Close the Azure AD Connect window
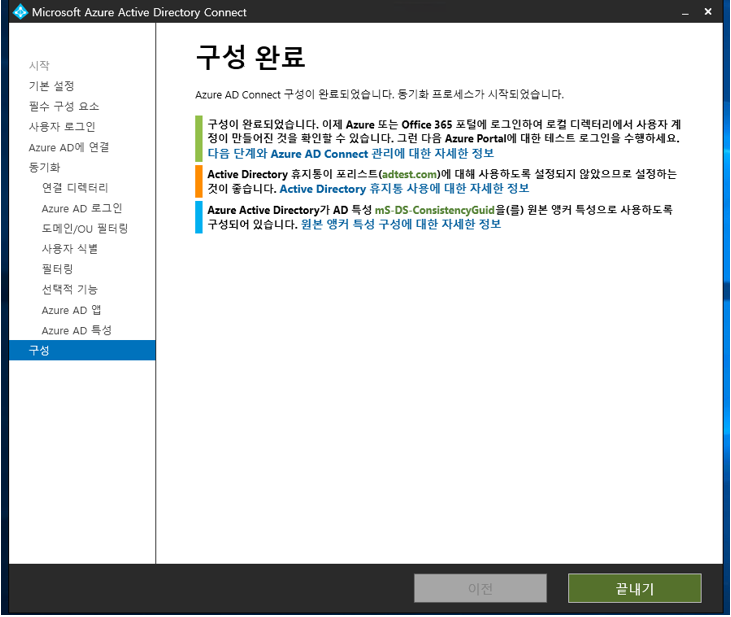The height and width of the screenshot is (617, 731). (708, 12)
